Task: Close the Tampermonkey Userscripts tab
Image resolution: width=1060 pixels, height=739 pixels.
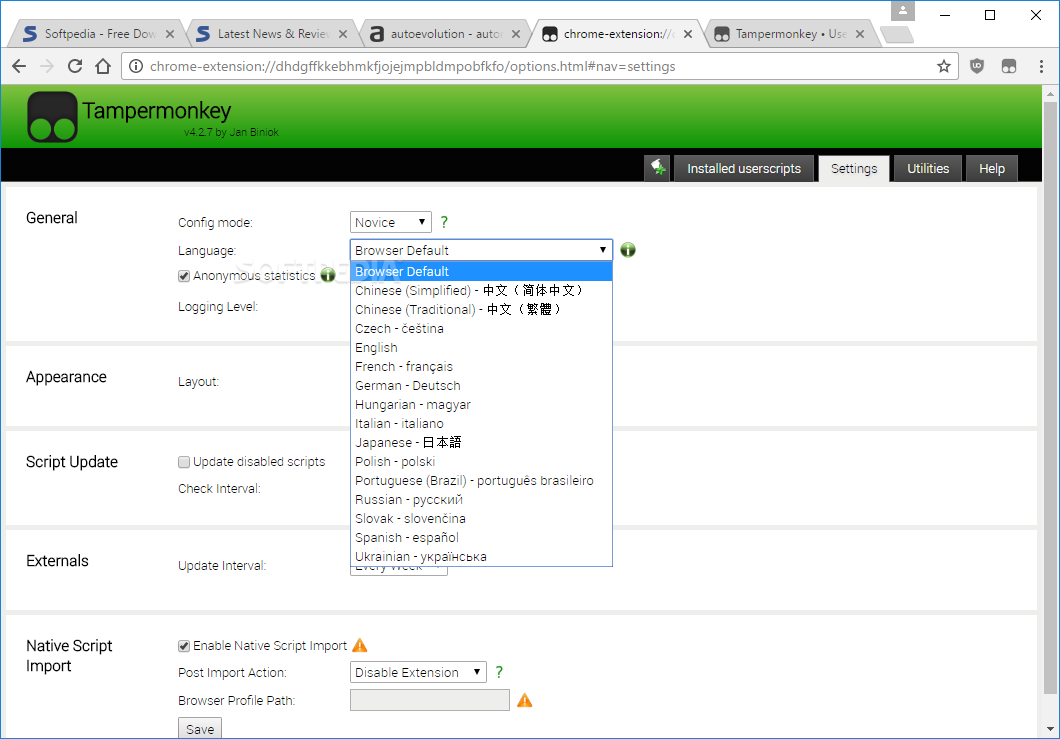Action: click(x=860, y=34)
